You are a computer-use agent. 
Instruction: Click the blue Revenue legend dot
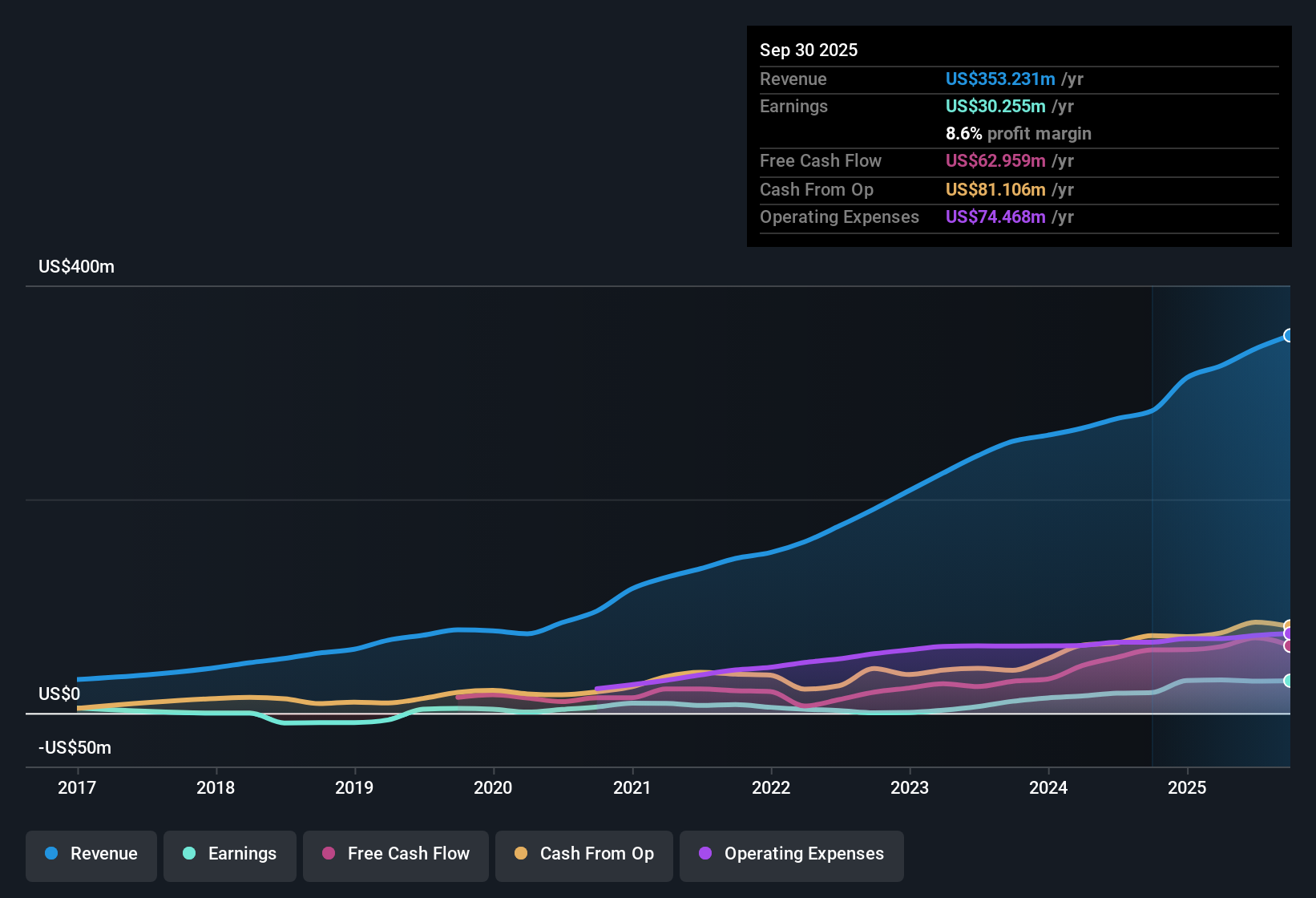(x=51, y=854)
